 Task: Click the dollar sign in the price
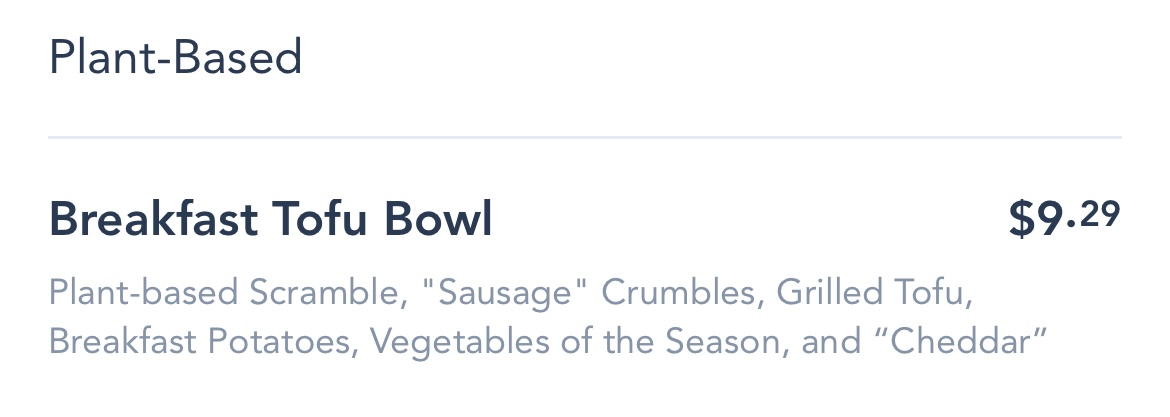coord(1022,220)
